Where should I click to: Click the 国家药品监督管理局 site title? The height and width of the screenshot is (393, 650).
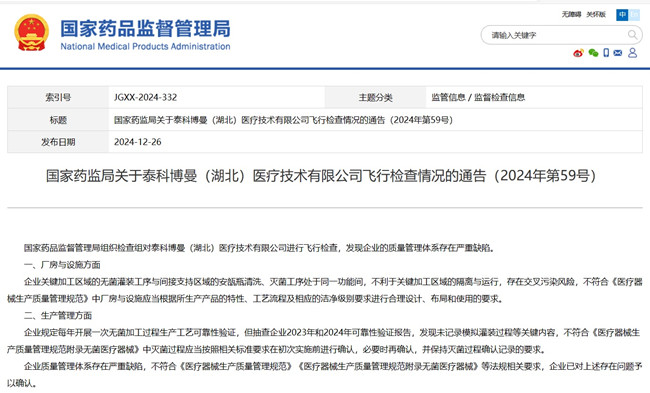145,28
